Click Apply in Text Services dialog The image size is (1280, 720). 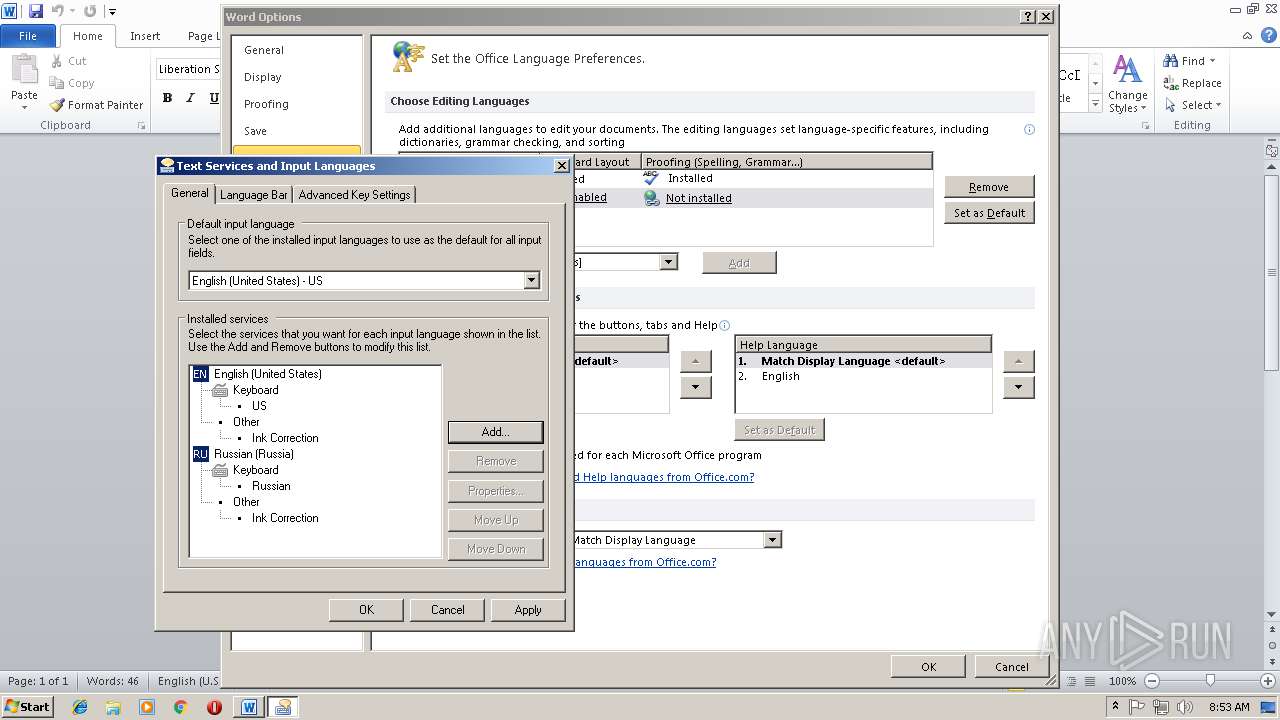pyautogui.click(x=528, y=610)
